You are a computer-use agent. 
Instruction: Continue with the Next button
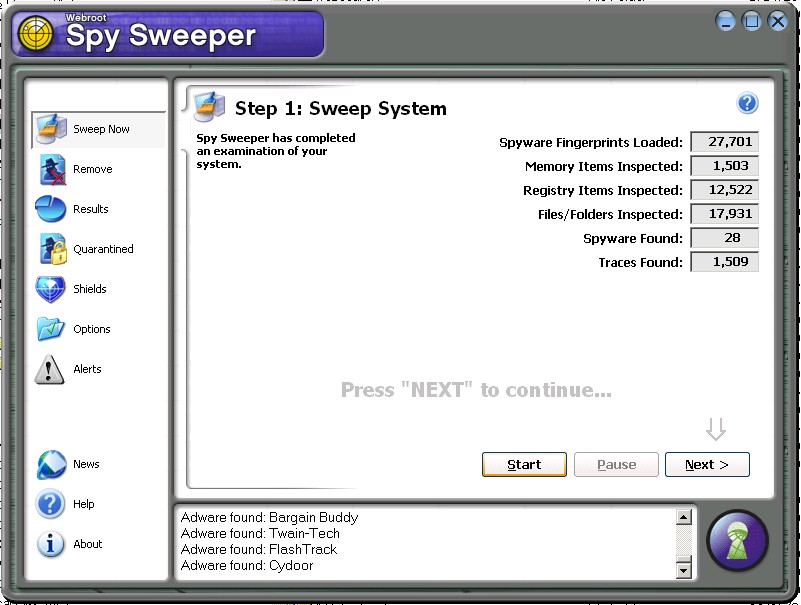[x=707, y=464]
